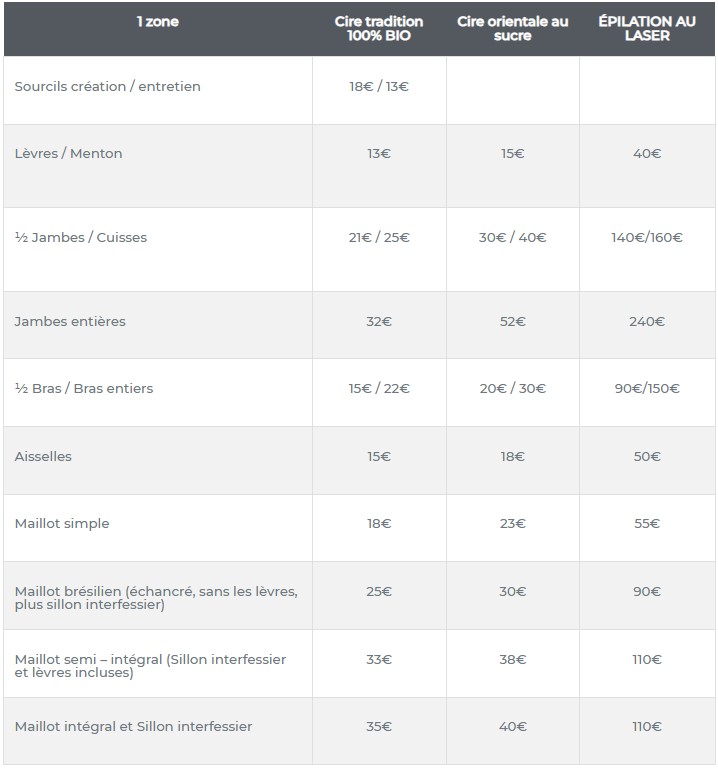Select the 'ÉPILATION AU LASER' column header
Image resolution: width=718 pixels, height=769 pixels.
point(647,29)
